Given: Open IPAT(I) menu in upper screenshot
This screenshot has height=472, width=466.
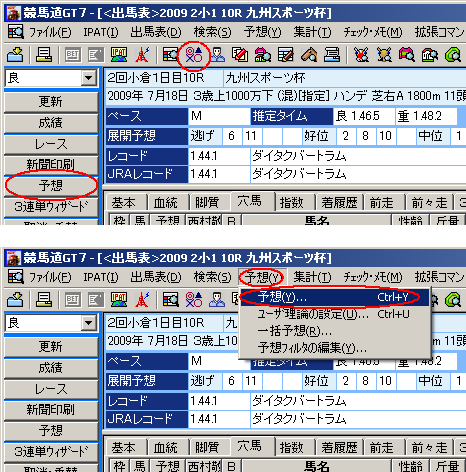Looking at the screenshot, I should coord(101,32).
